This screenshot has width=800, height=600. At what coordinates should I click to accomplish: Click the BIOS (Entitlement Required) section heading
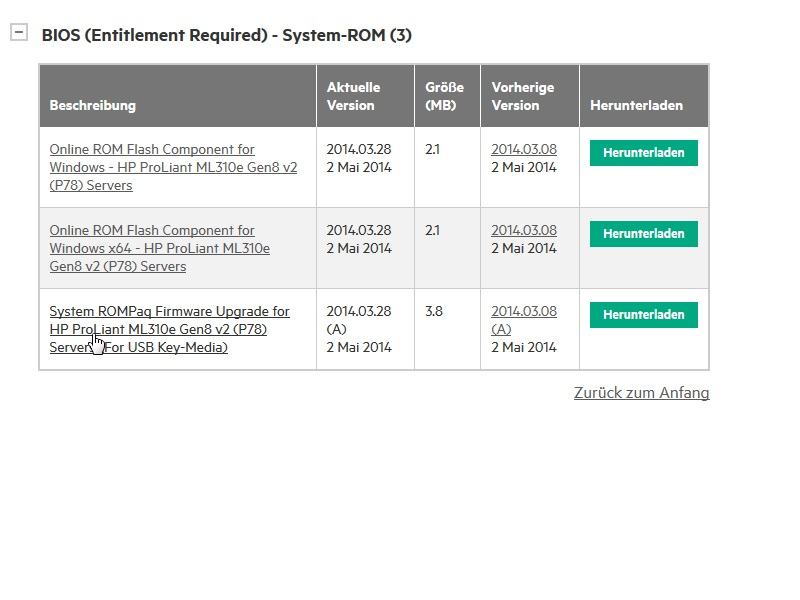click(x=226, y=35)
